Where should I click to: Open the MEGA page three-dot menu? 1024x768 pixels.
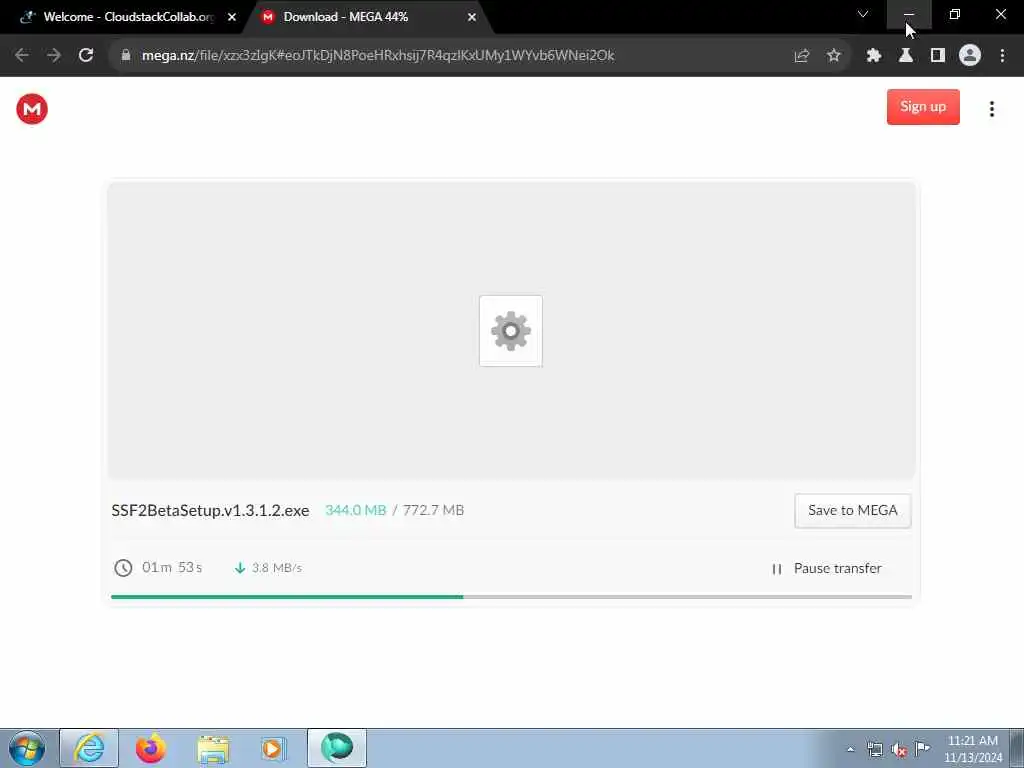(991, 109)
